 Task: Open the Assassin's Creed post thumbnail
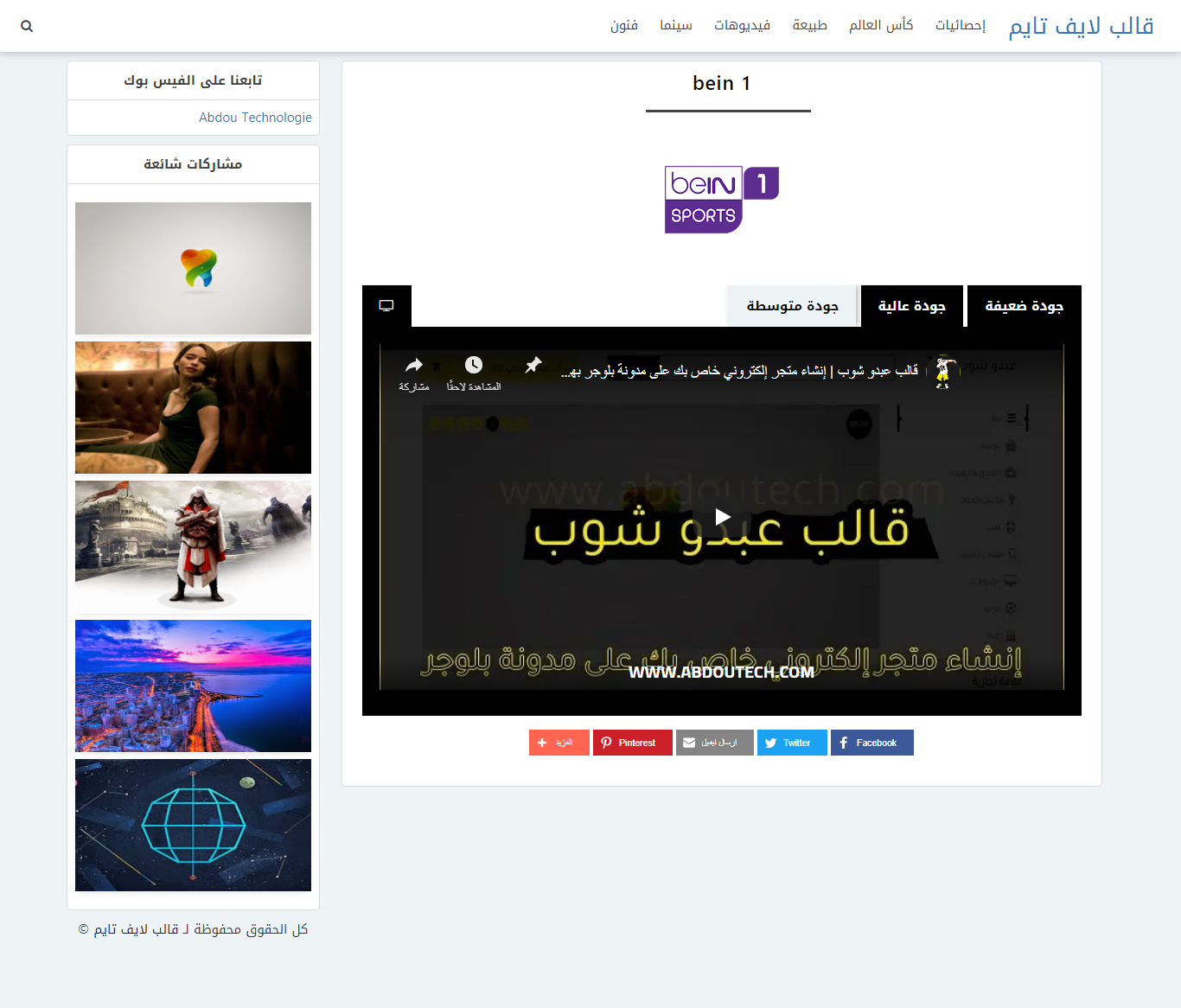[x=193, y=546]
